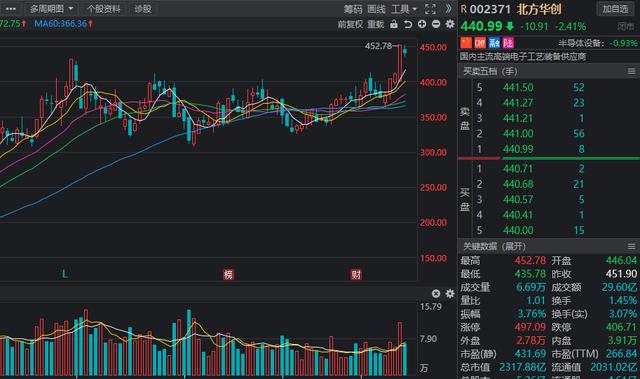The height and width of the screenshot is (379, 640).
Task: Click the CNY currency icon
Action: [x=480, y=42]
